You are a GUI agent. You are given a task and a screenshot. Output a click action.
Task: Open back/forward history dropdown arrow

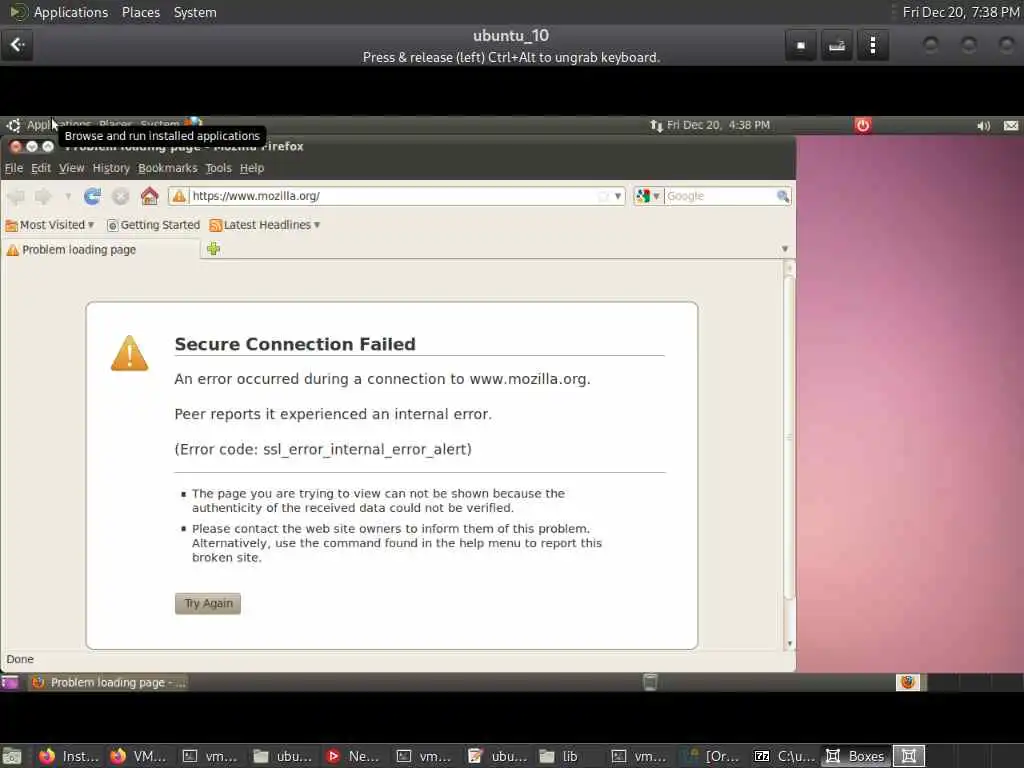67,196
